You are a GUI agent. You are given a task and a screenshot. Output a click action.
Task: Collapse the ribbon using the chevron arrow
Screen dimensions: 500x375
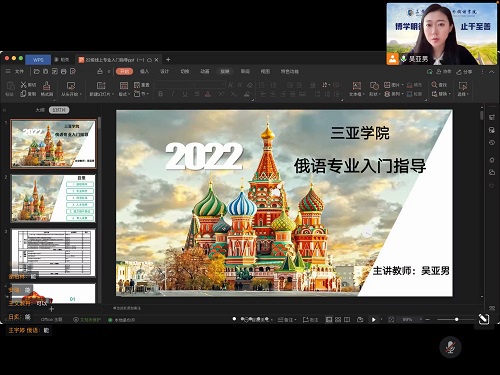492,72
